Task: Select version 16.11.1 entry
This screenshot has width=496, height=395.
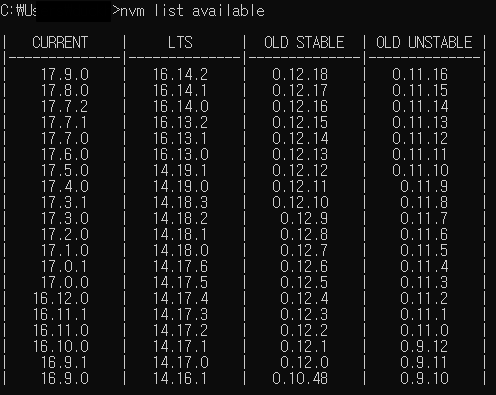Action: pyautogui.click(x=60, y=314)
